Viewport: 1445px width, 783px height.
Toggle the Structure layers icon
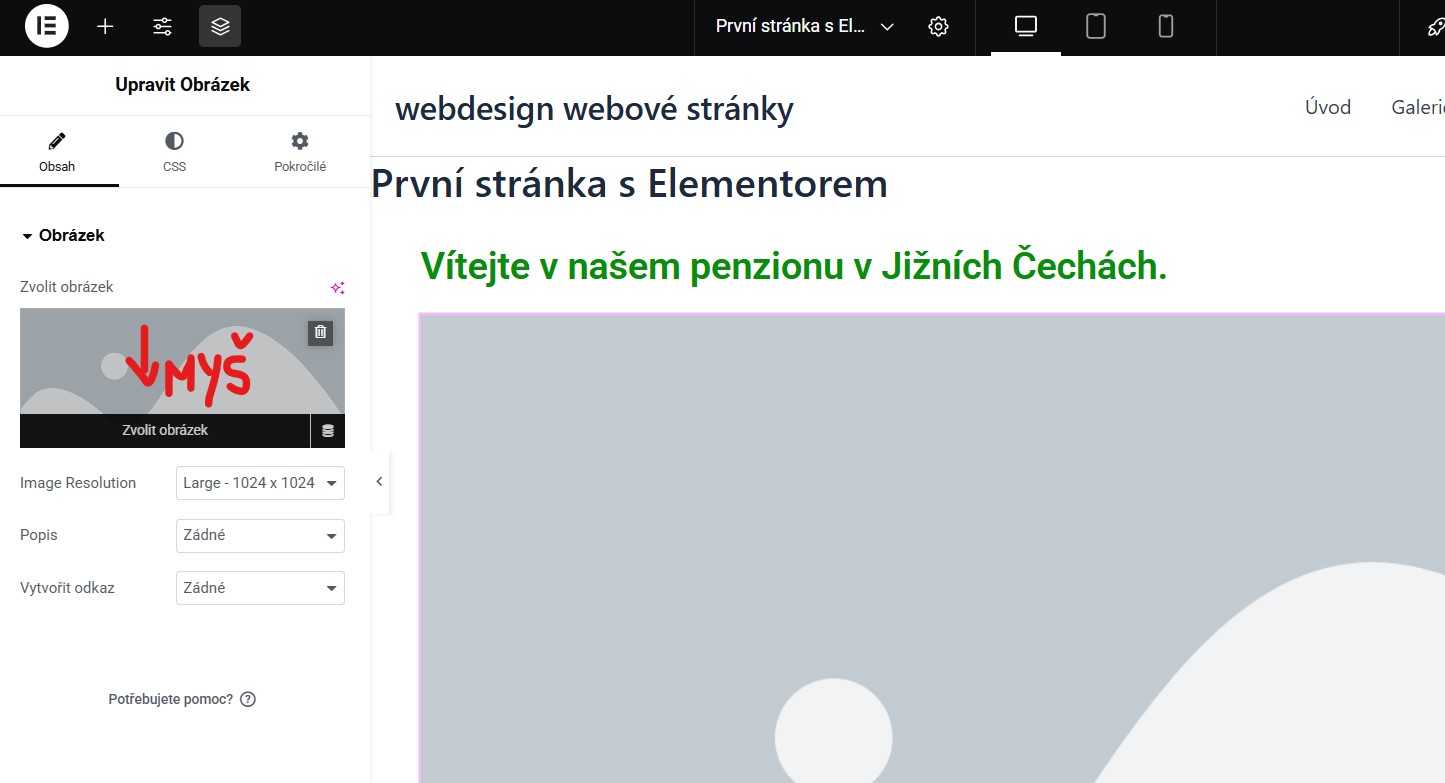click(x=220, y=27)
